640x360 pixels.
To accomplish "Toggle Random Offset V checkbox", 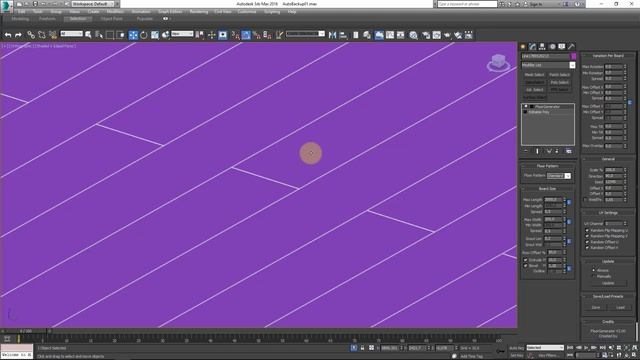I will tap(587, 248).
